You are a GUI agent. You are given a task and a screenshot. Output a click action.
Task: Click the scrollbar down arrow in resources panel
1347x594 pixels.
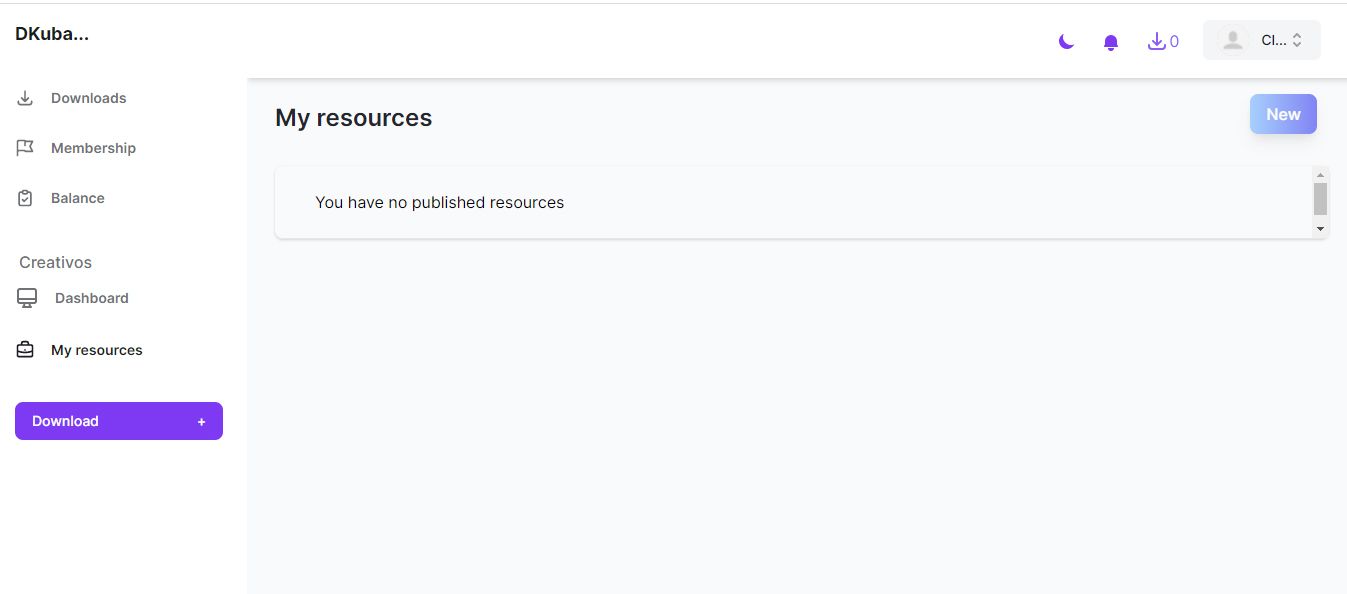tap(1320, 229)
